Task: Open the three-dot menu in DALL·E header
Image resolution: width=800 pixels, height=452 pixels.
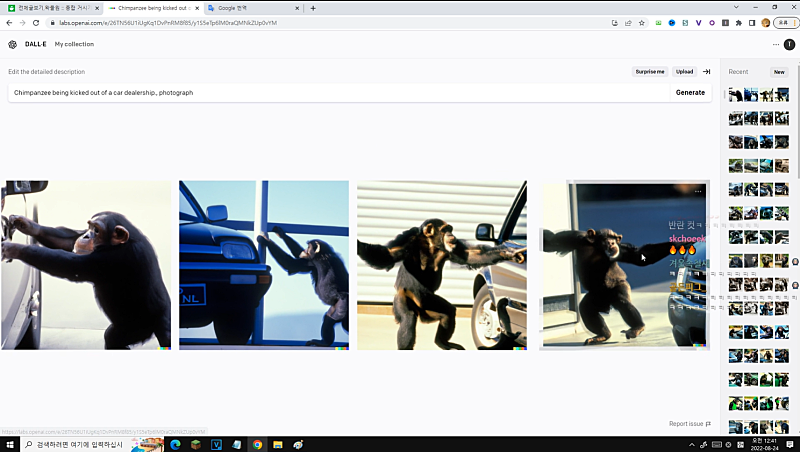Action: (x=776, y=44)
